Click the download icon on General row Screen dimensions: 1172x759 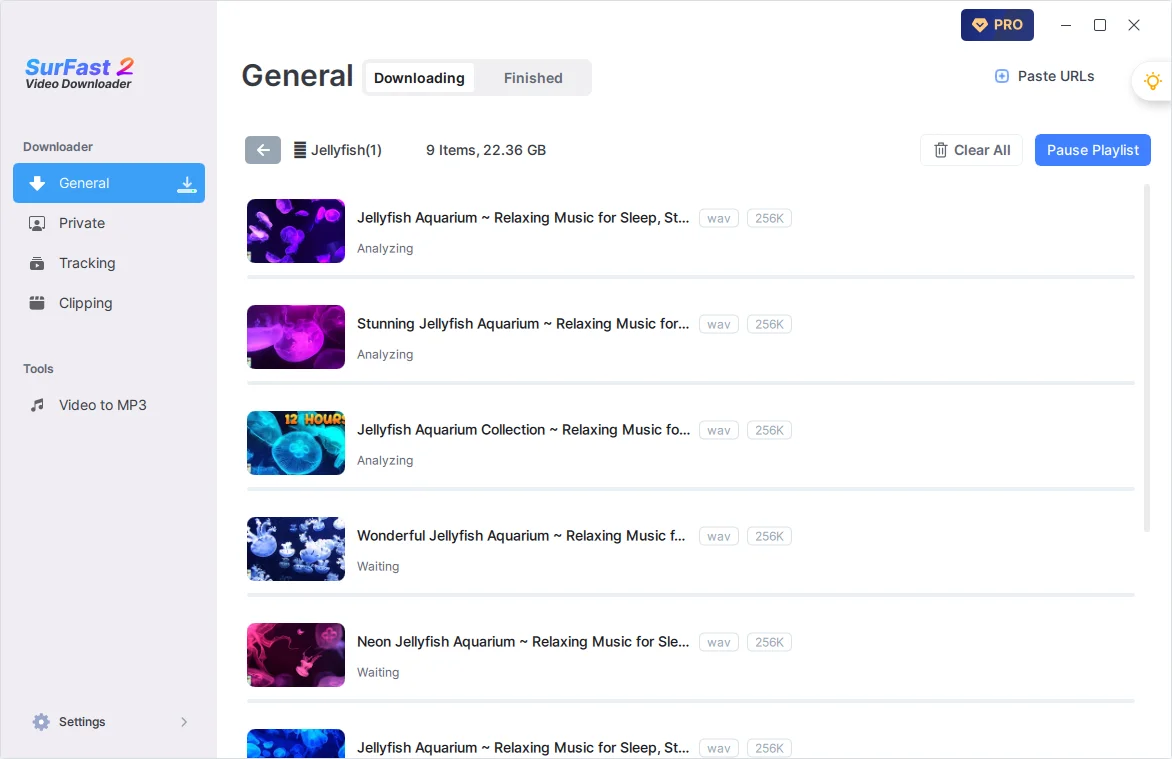click(x=187, y=184)
